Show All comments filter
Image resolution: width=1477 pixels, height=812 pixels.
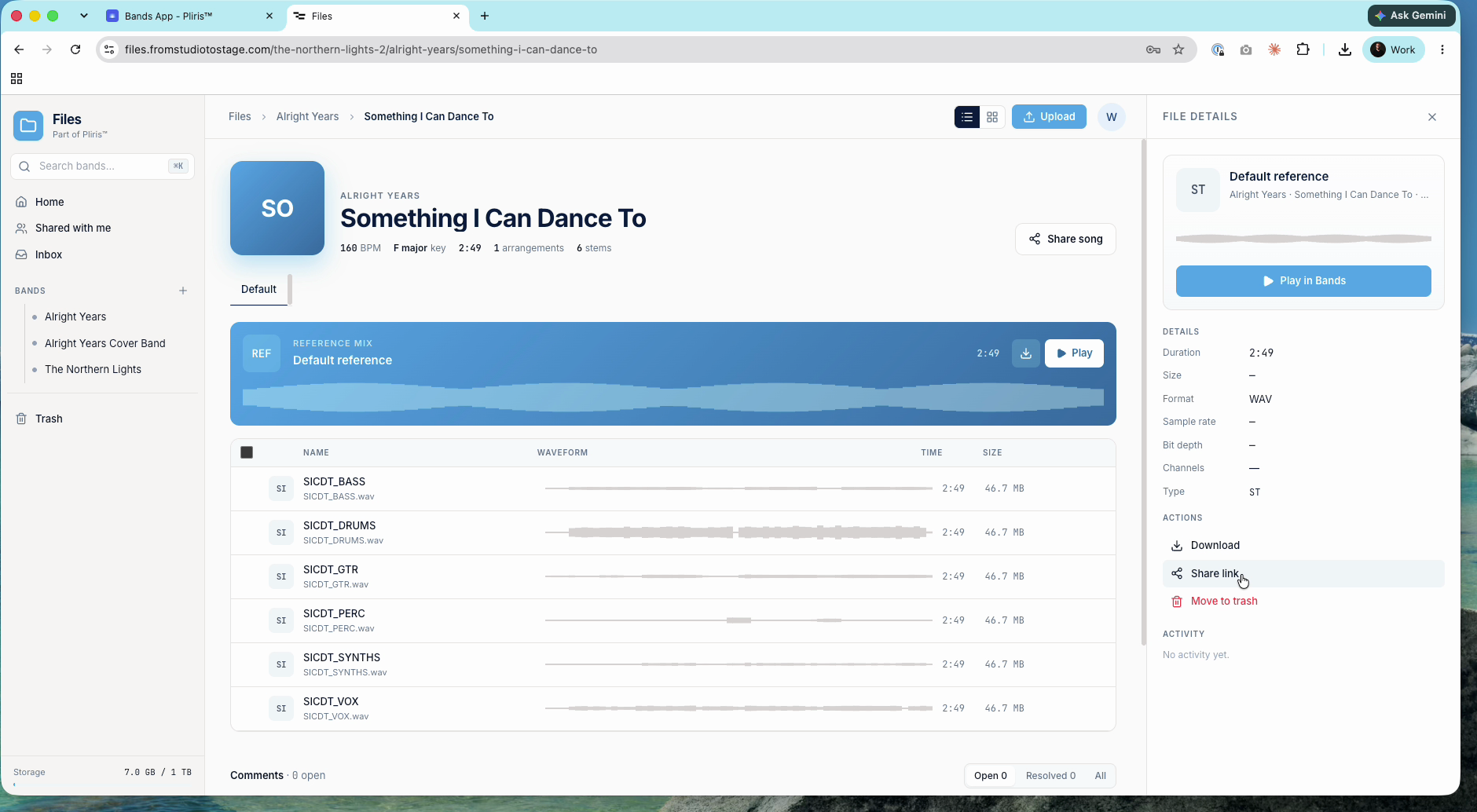click(1100, 775)
